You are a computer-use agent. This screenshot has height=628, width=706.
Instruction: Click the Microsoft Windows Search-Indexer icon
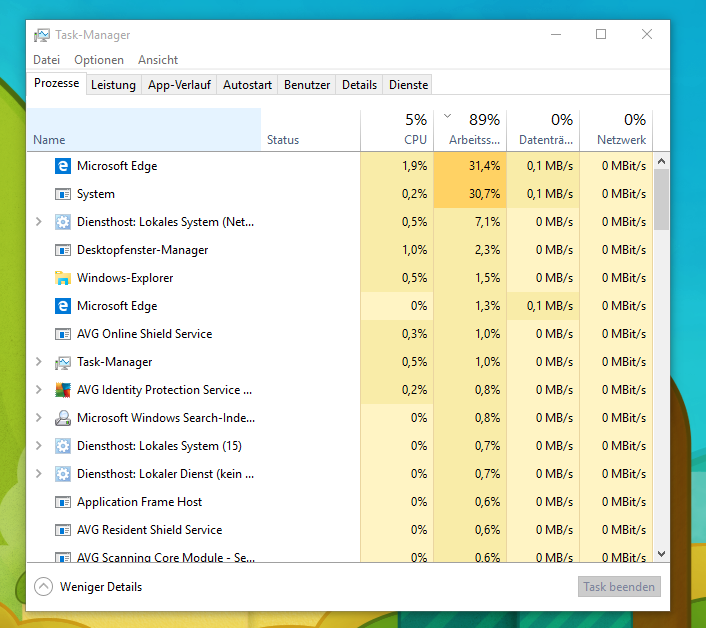pyautogui.click(x=63, y=418)
